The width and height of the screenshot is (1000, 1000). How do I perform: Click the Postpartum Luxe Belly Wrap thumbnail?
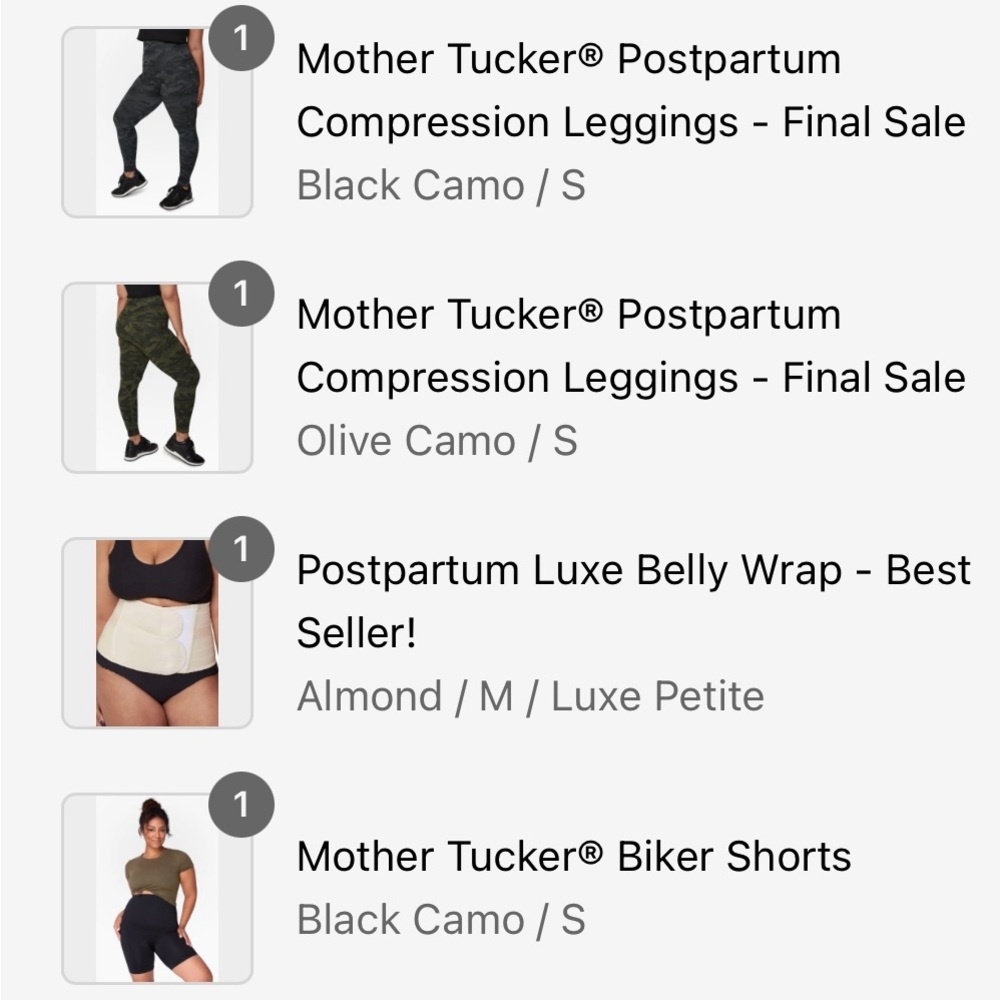tap(155, 630)
